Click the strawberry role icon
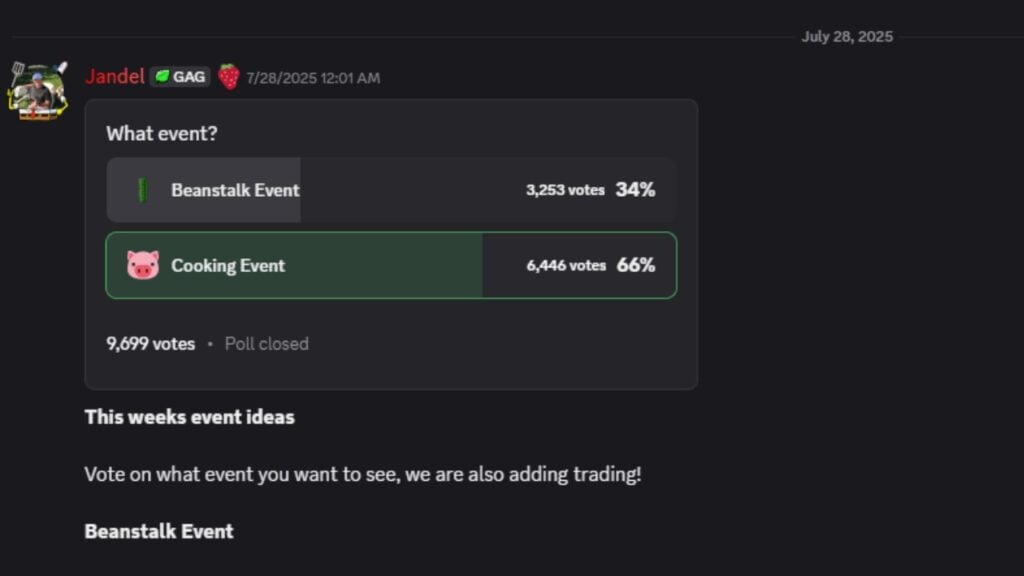Viewport: 1024px width, 576px height. point(229,77)
